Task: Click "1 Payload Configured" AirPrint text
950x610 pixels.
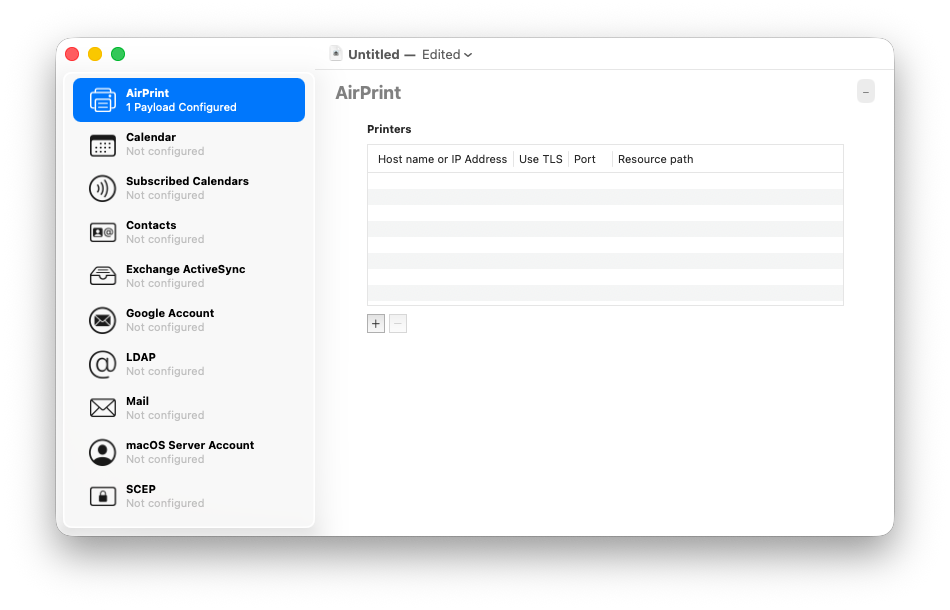Action: click(x=181, y=107)
